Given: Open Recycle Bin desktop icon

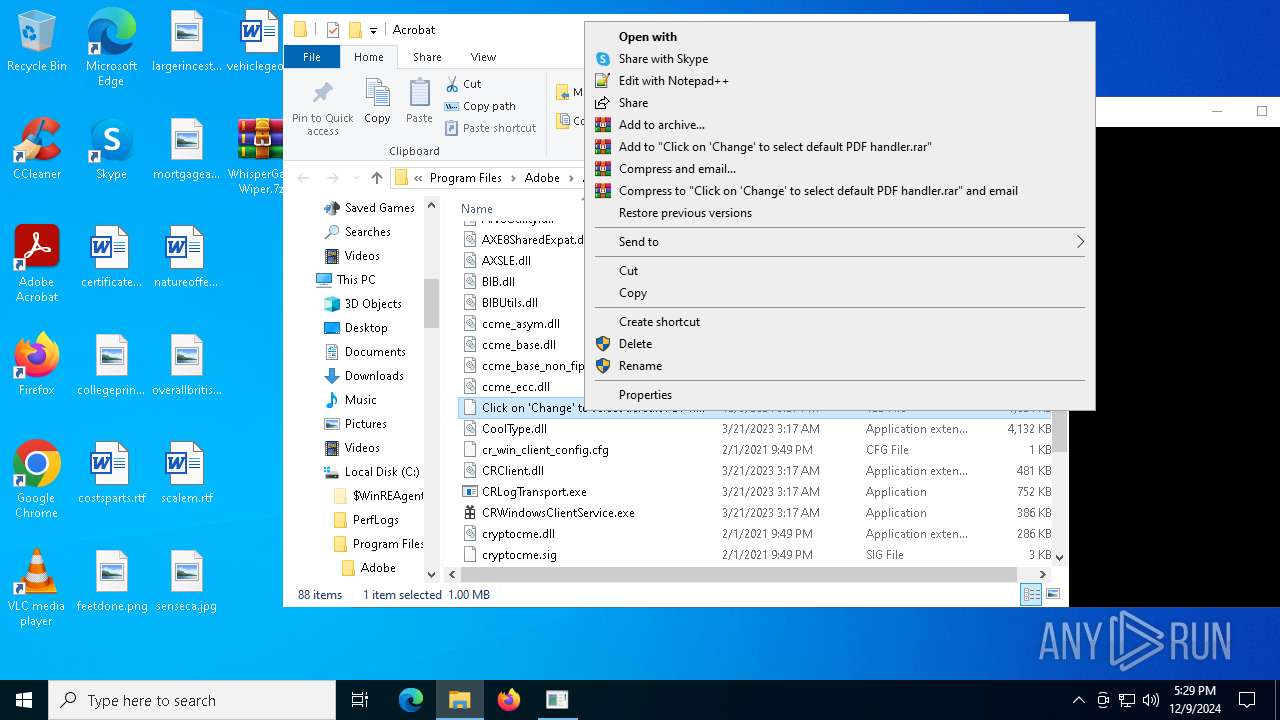Looking at the screenshot, I should coord(37,42).
